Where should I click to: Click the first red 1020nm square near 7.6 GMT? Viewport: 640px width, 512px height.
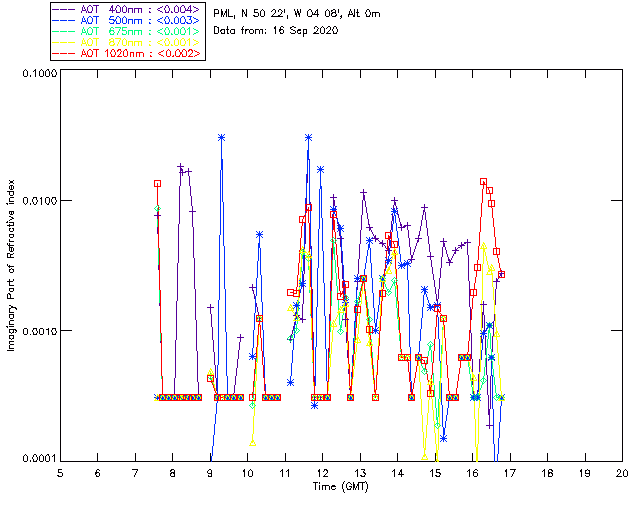157,184
